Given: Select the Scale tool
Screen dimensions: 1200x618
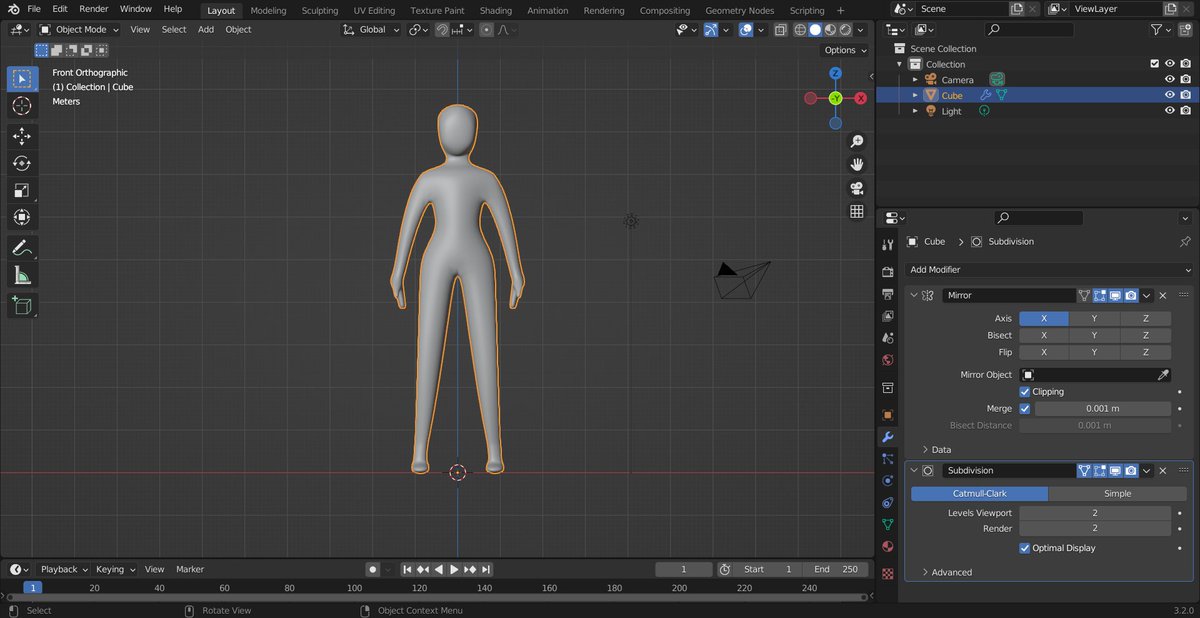Looking at the screenshot, I should click(x=22, y=190).
